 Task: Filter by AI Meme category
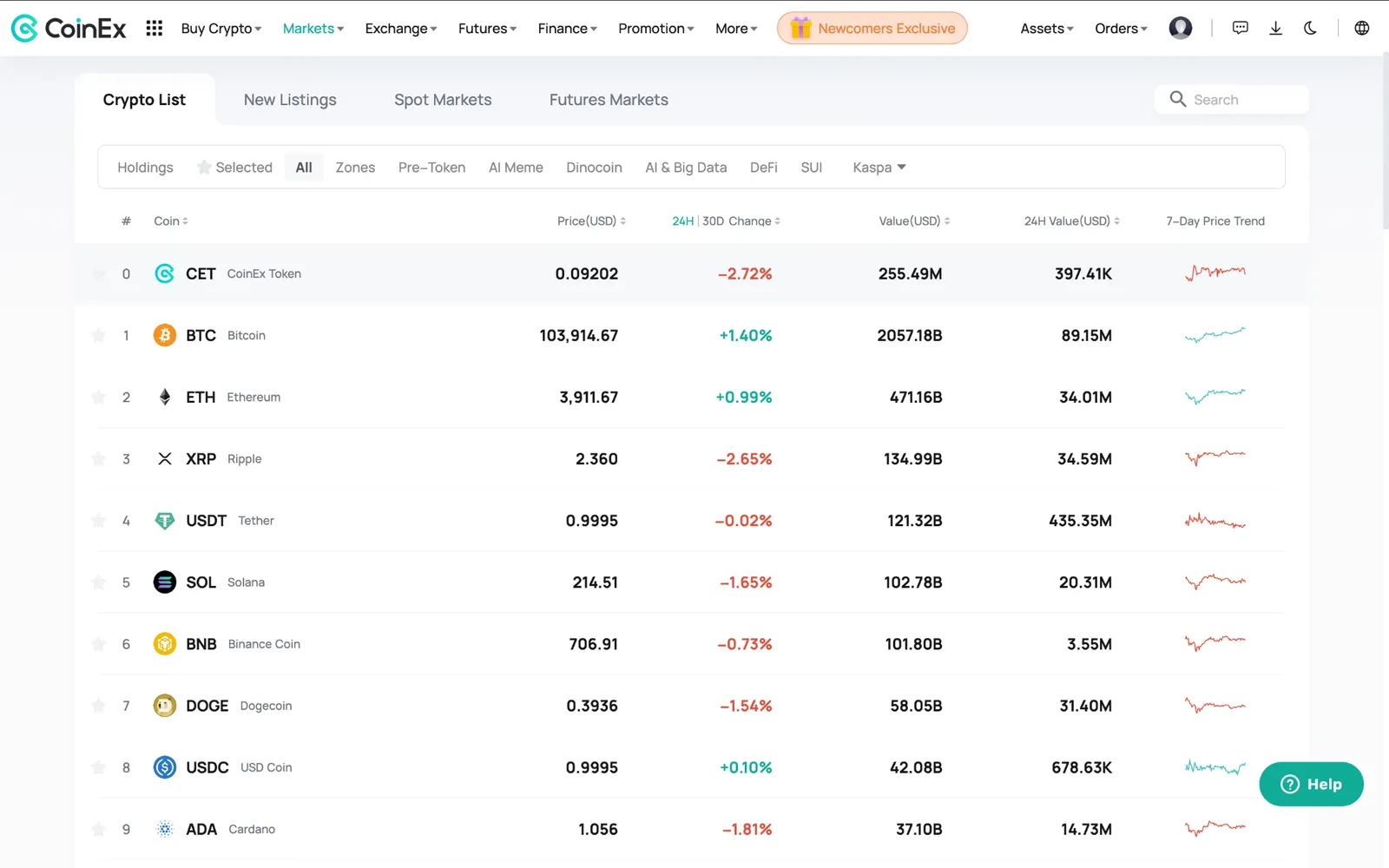point(516,168)
